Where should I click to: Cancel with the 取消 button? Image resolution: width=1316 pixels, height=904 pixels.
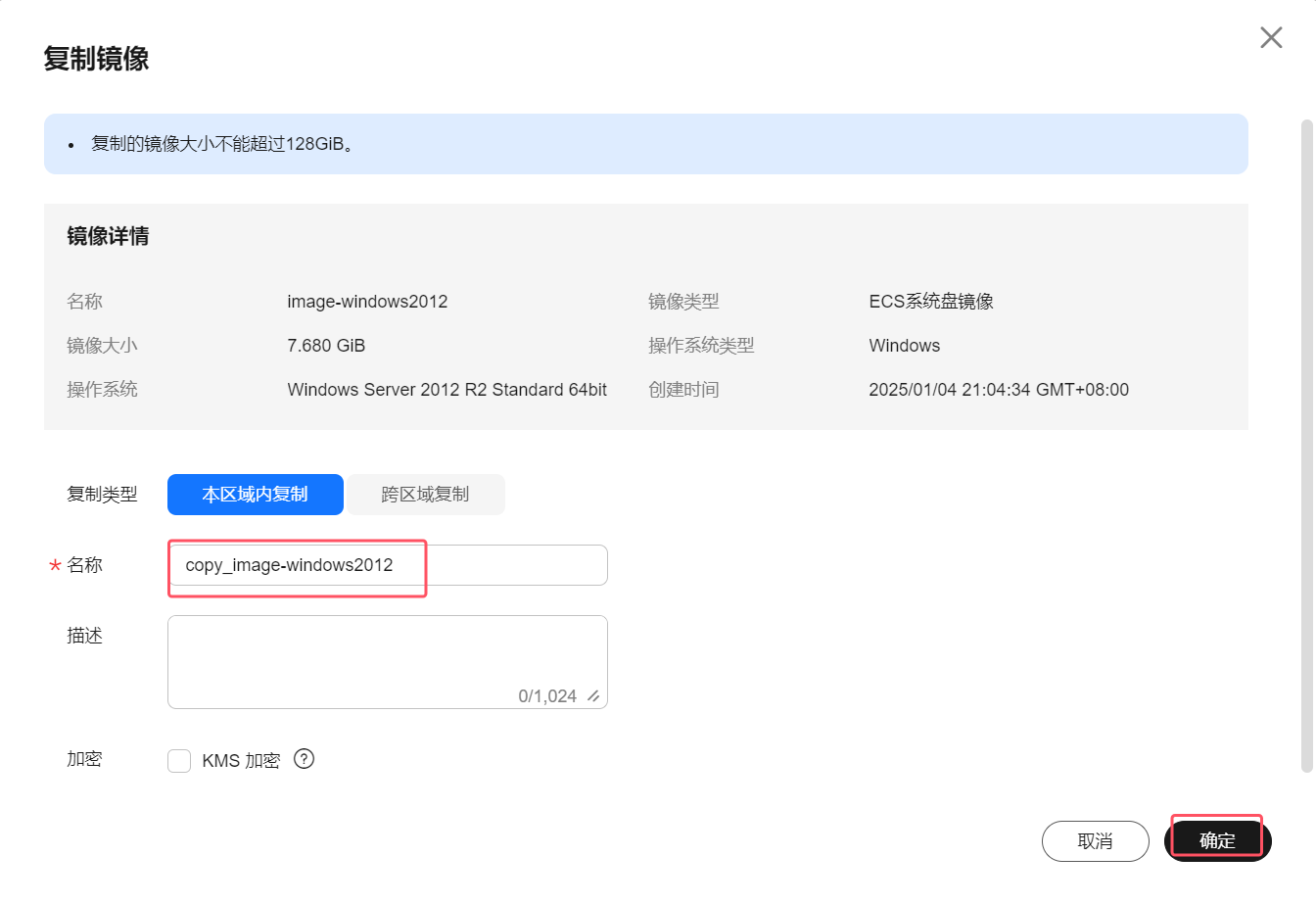pos(1096,841)
